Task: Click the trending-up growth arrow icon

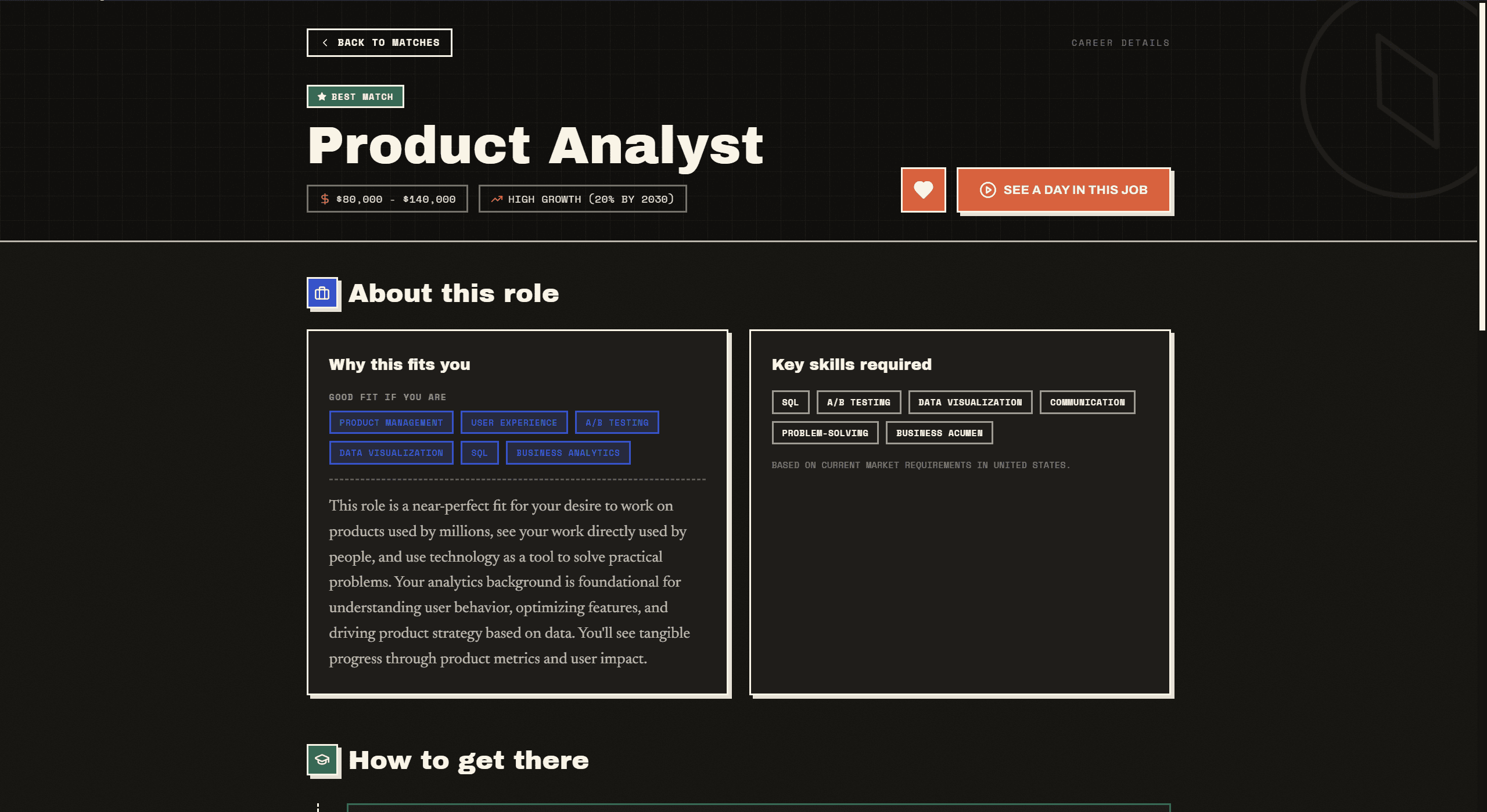Action: 497,199
